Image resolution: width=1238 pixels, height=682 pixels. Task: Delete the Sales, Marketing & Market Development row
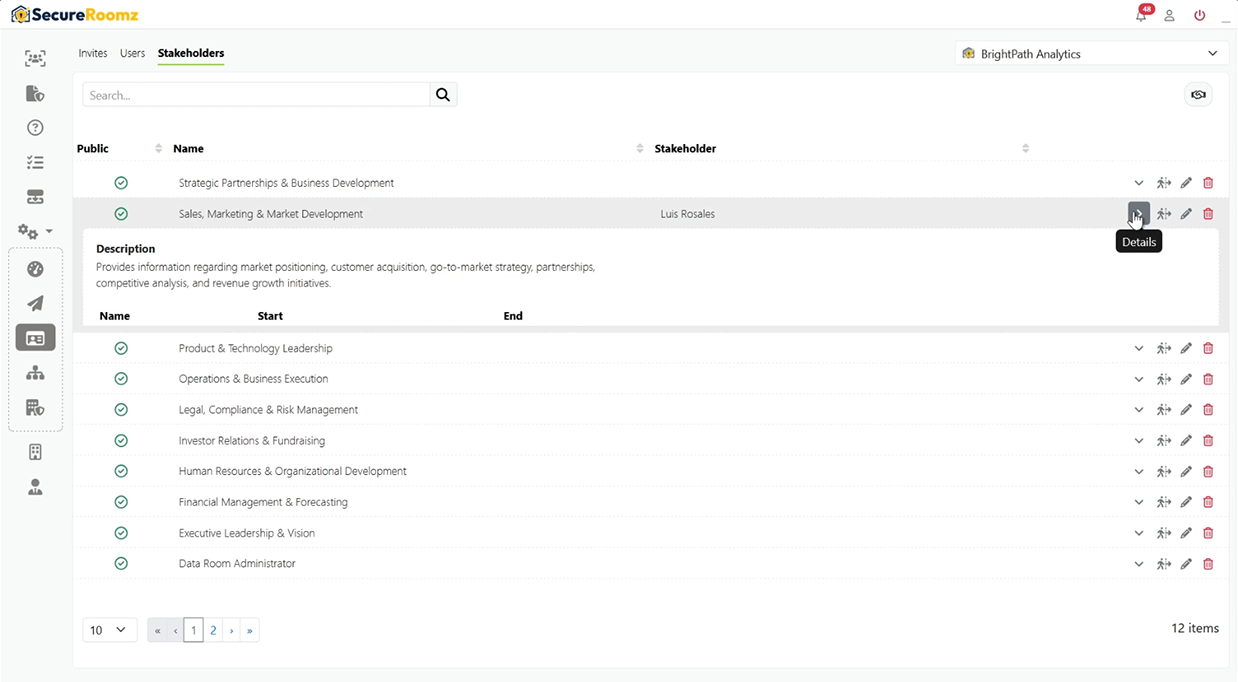coord(1208,214)
